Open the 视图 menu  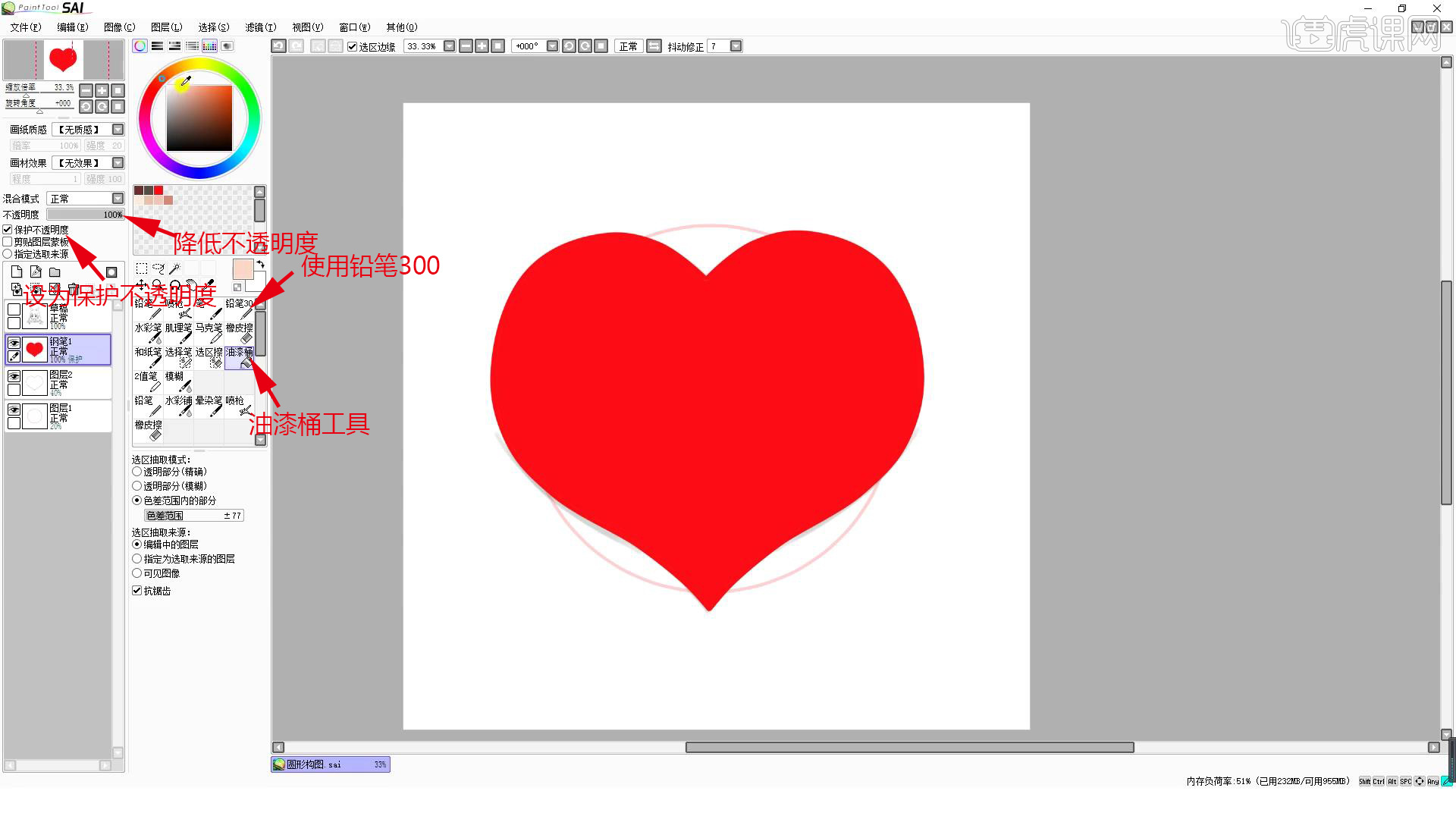(x=308, y=27)
